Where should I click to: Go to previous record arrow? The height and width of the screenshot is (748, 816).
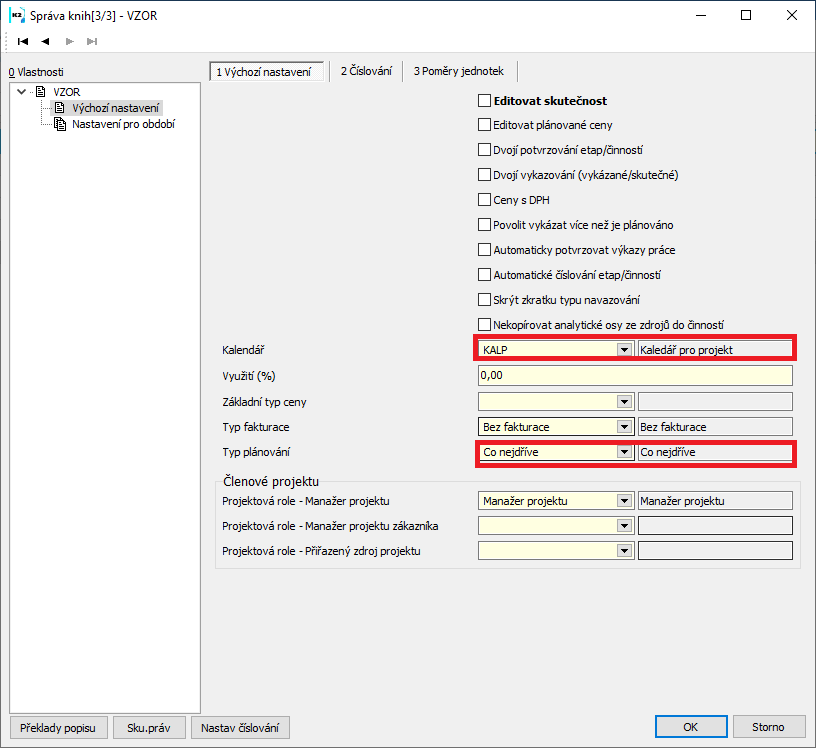[45, 42]
